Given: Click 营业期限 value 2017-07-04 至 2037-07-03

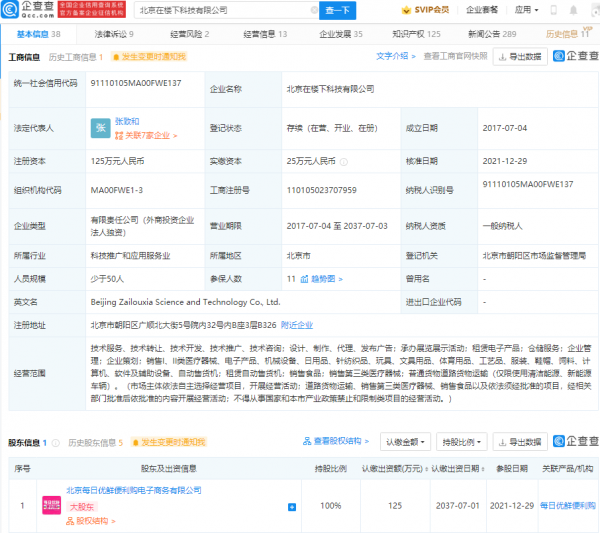Looking at the screenshot, I should click(337, 226).
